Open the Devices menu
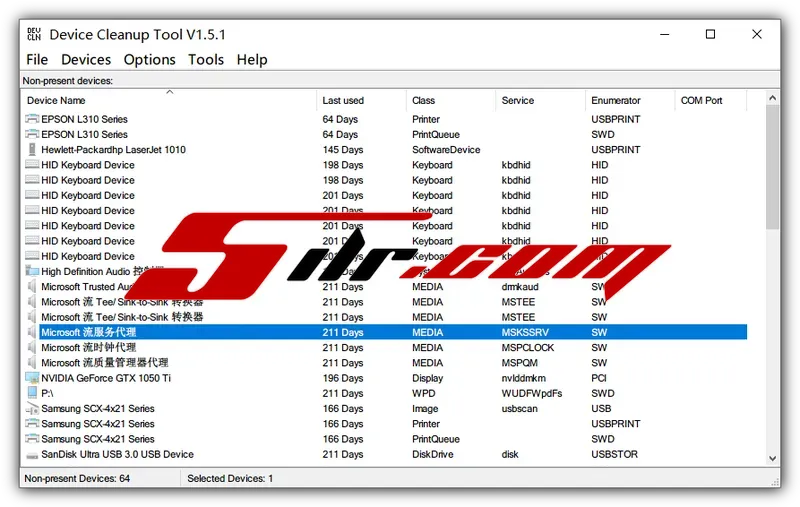The image size is (800, 507). (86, 60)
